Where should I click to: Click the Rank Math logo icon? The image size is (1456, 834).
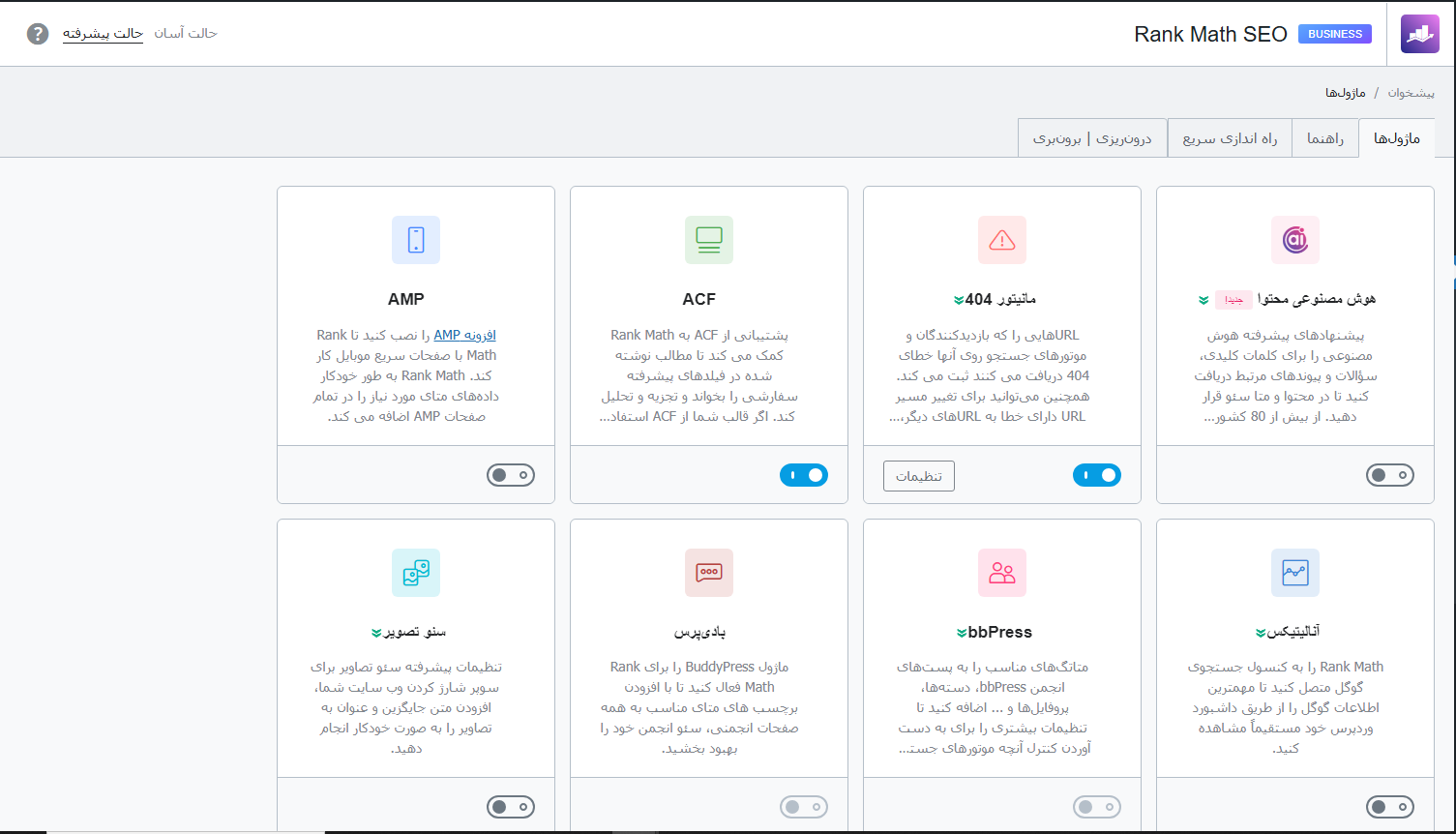point(1419,34)
